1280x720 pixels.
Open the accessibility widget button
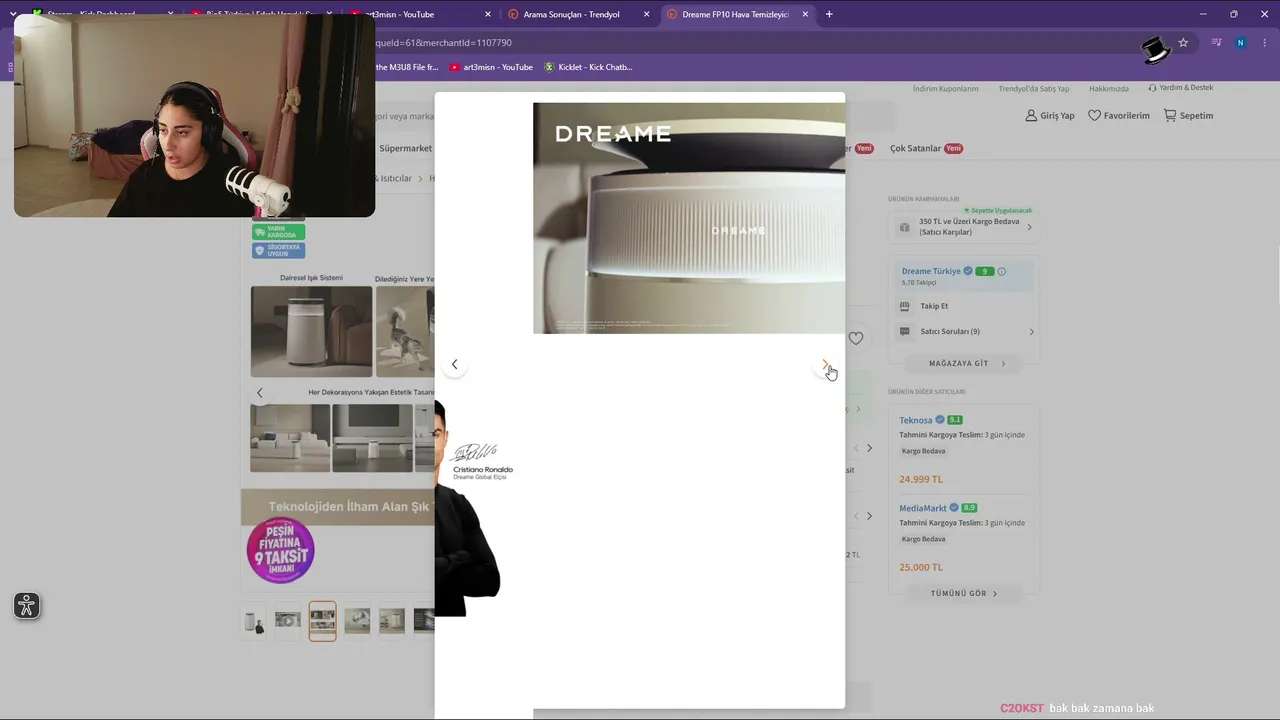coord(27,605)
